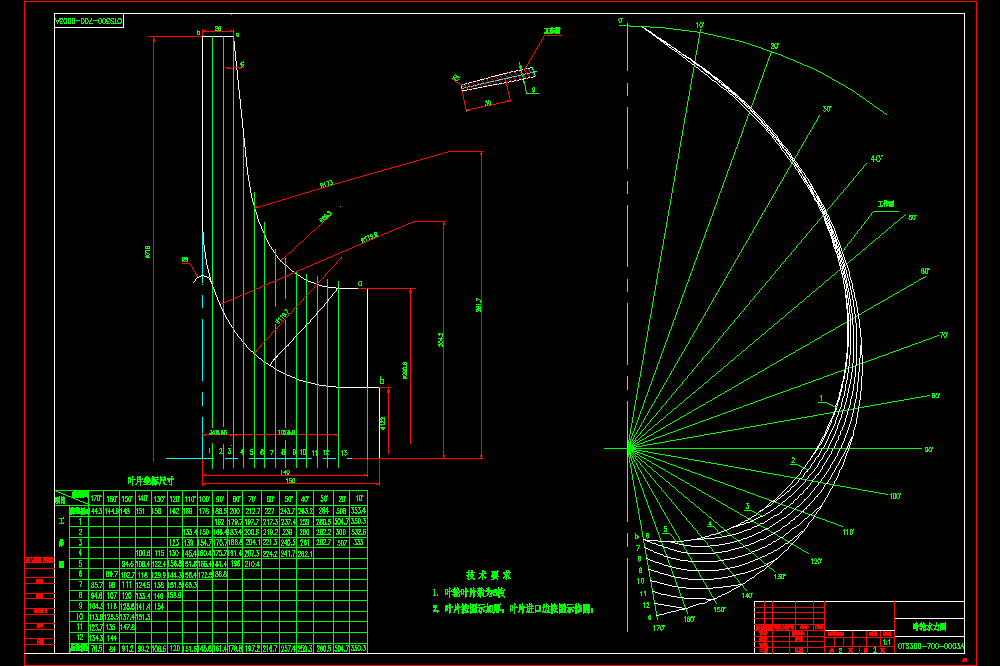Image resolution: width=1000 pixels, height=666 pixels.
Task: Pick the 30° ray label in plan view
Action: click(827, 109)
